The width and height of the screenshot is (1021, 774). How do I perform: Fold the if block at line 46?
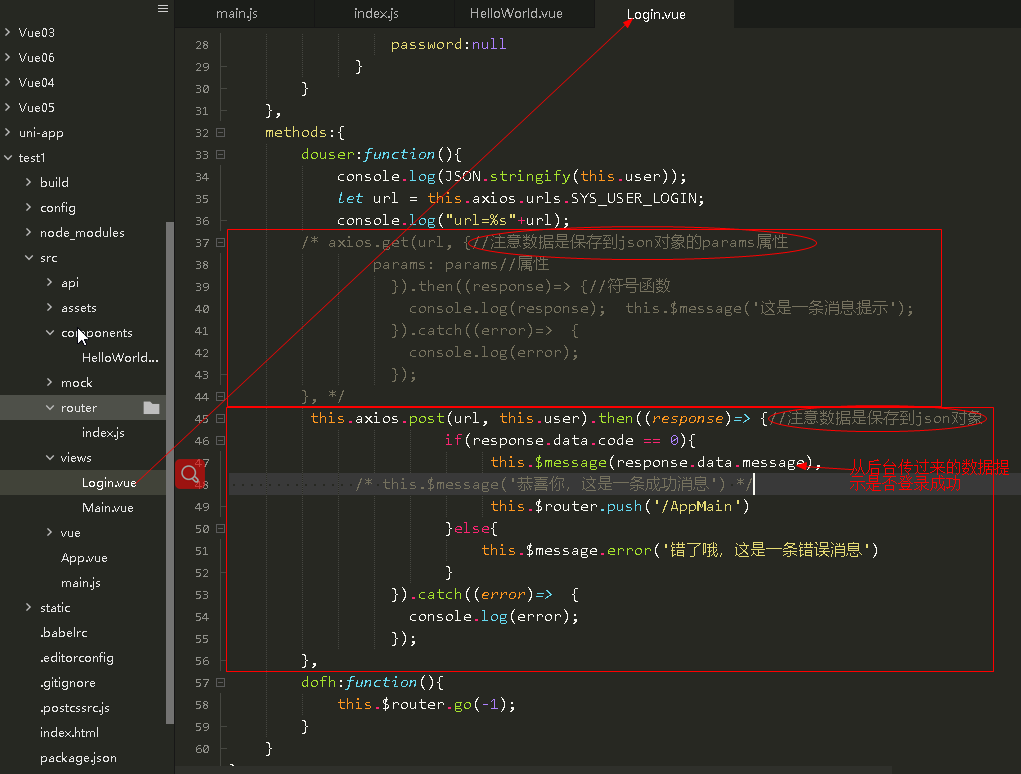[220, 440]
